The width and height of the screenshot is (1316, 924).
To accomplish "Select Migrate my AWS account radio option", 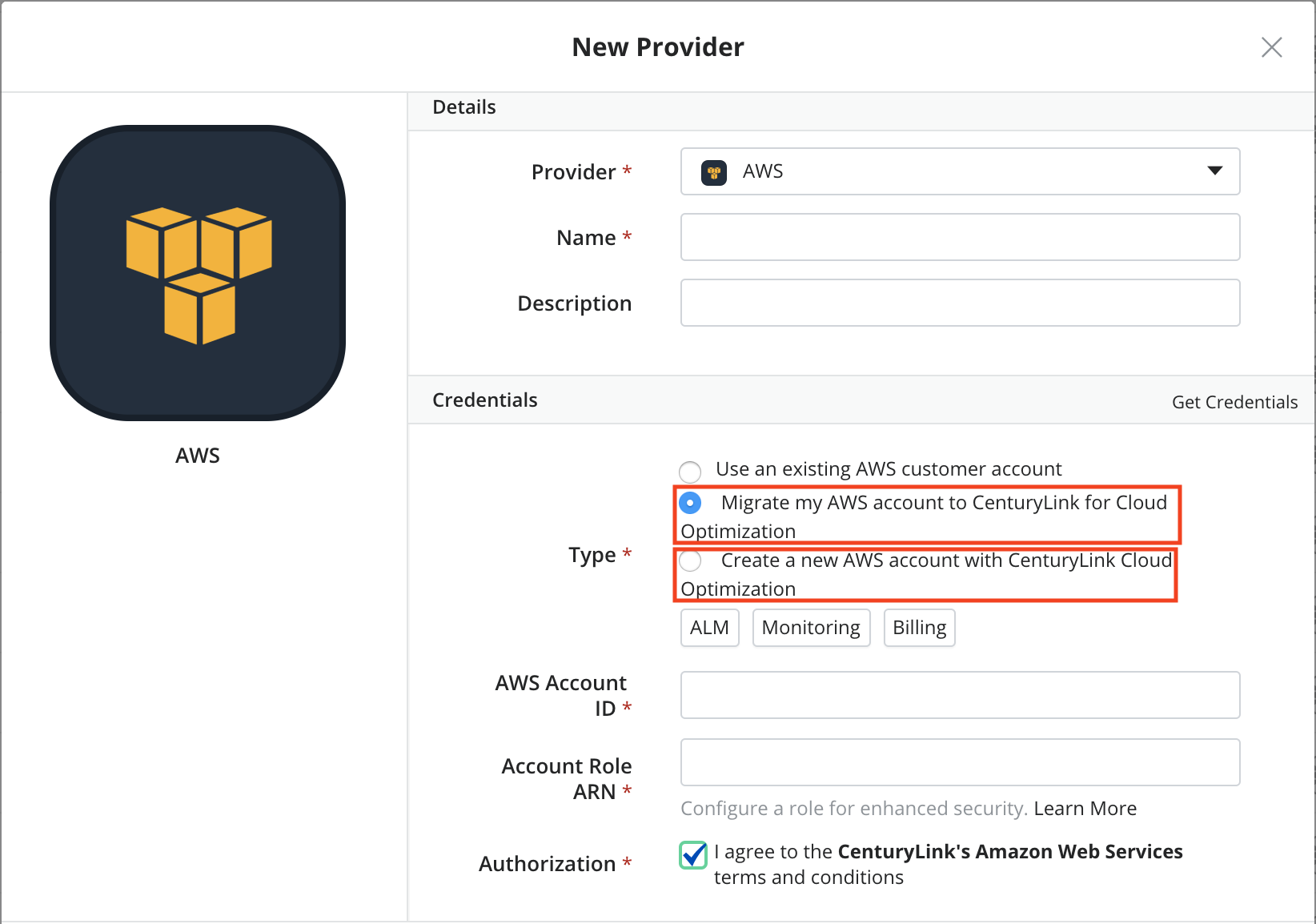I will tap(690, 503).
